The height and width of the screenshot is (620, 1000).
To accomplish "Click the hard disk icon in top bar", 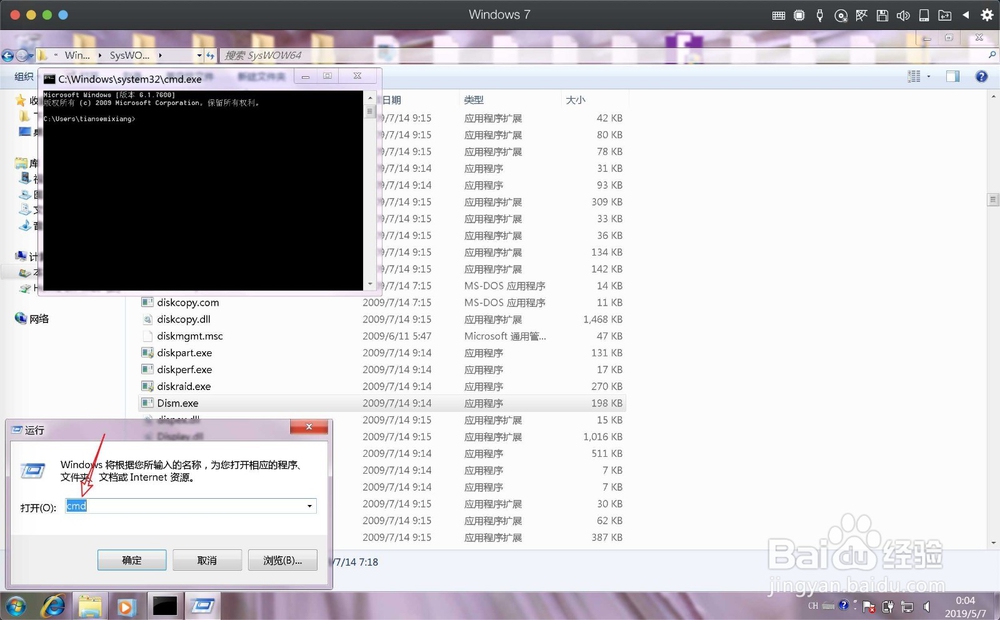I will coord(923,15).
